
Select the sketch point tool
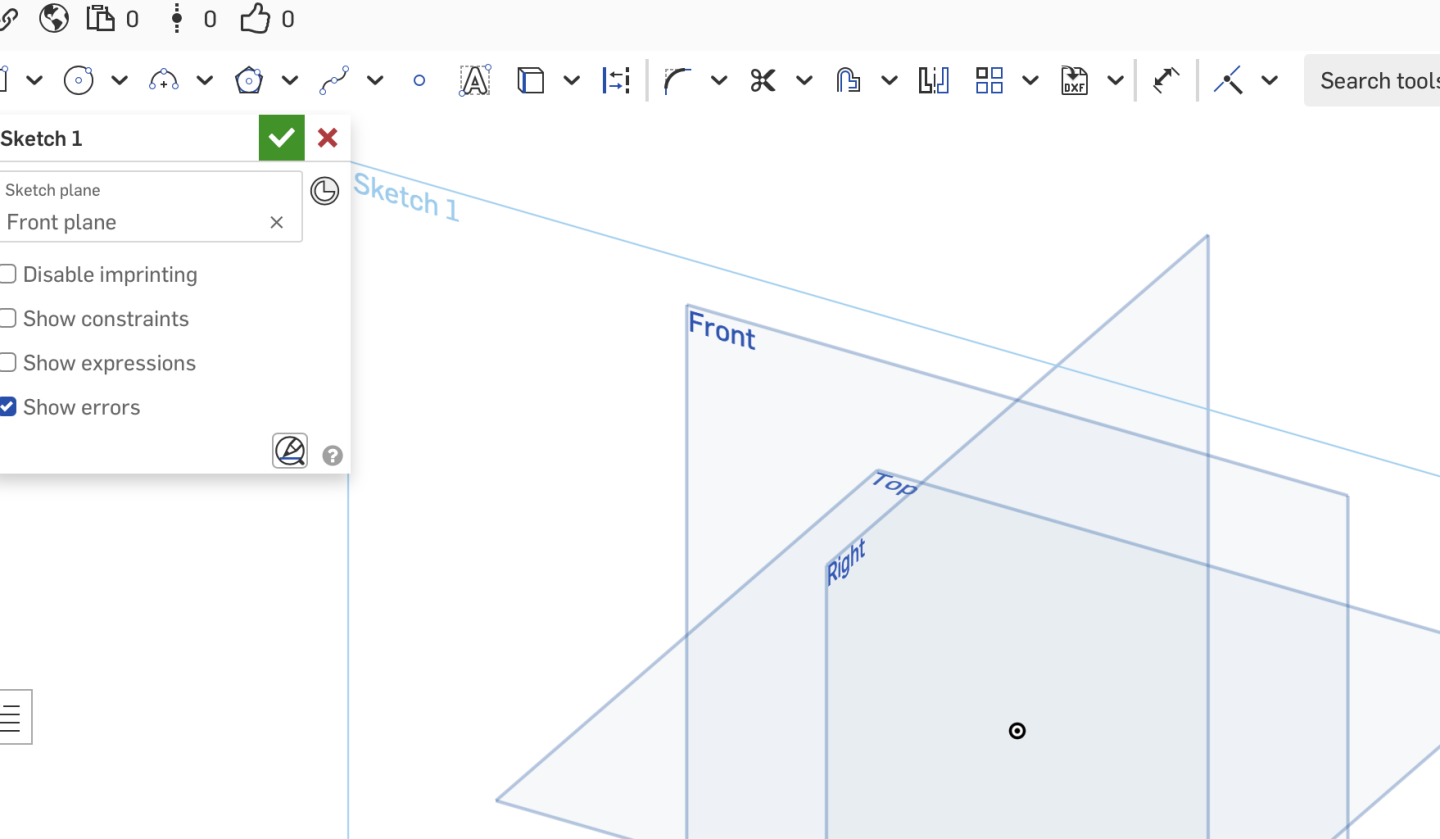[419, 80]
